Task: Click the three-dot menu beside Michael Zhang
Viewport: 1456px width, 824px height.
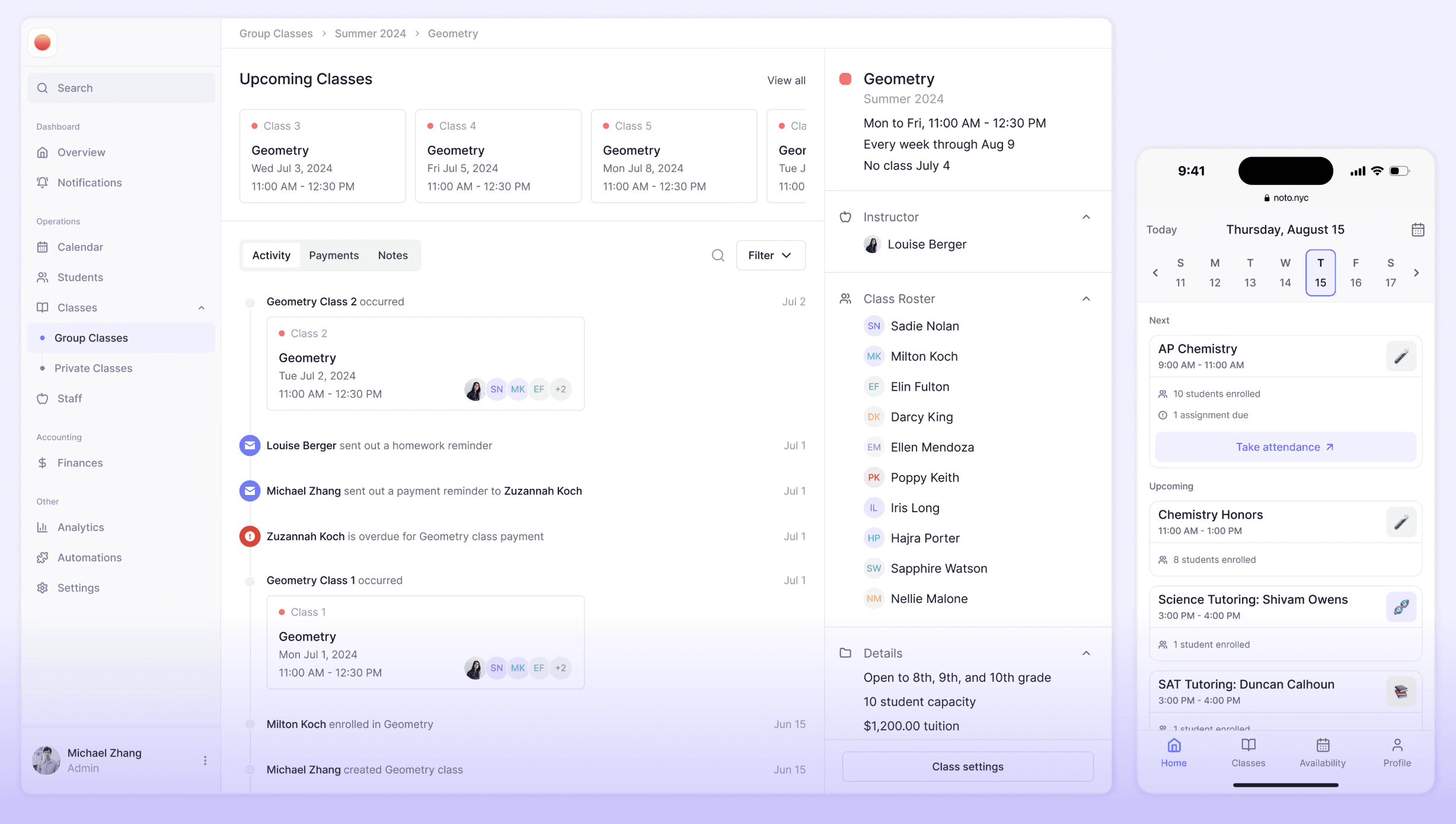Action: 205,760
